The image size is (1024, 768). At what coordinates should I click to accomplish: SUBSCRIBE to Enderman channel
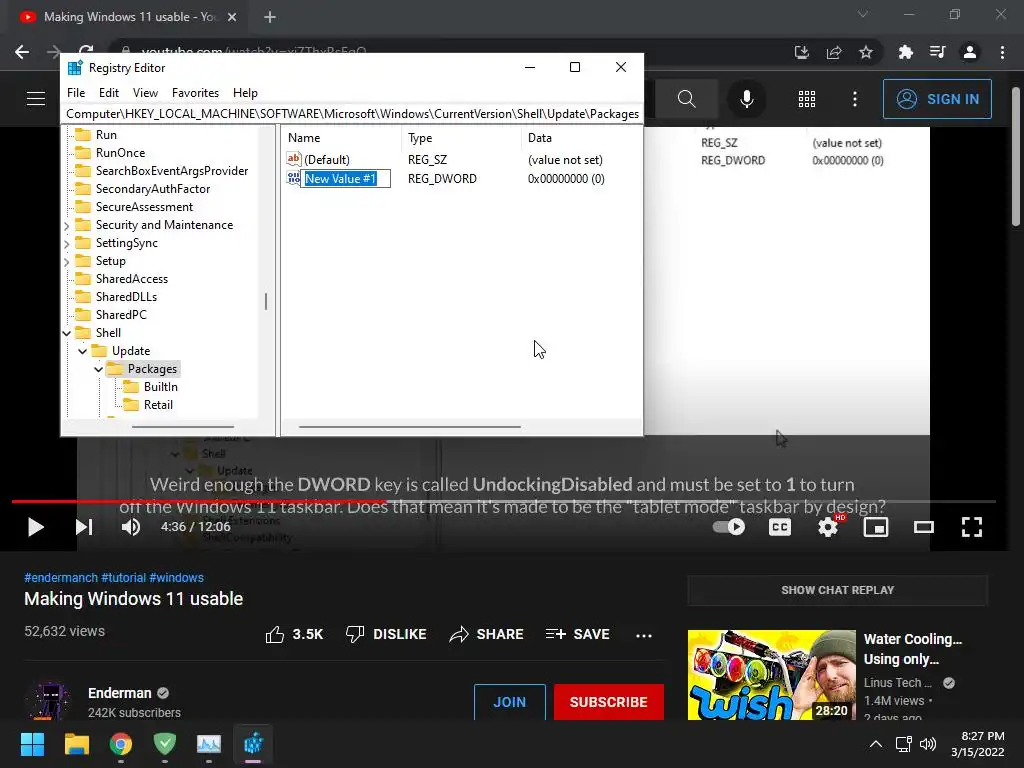(x=609, y=702)
